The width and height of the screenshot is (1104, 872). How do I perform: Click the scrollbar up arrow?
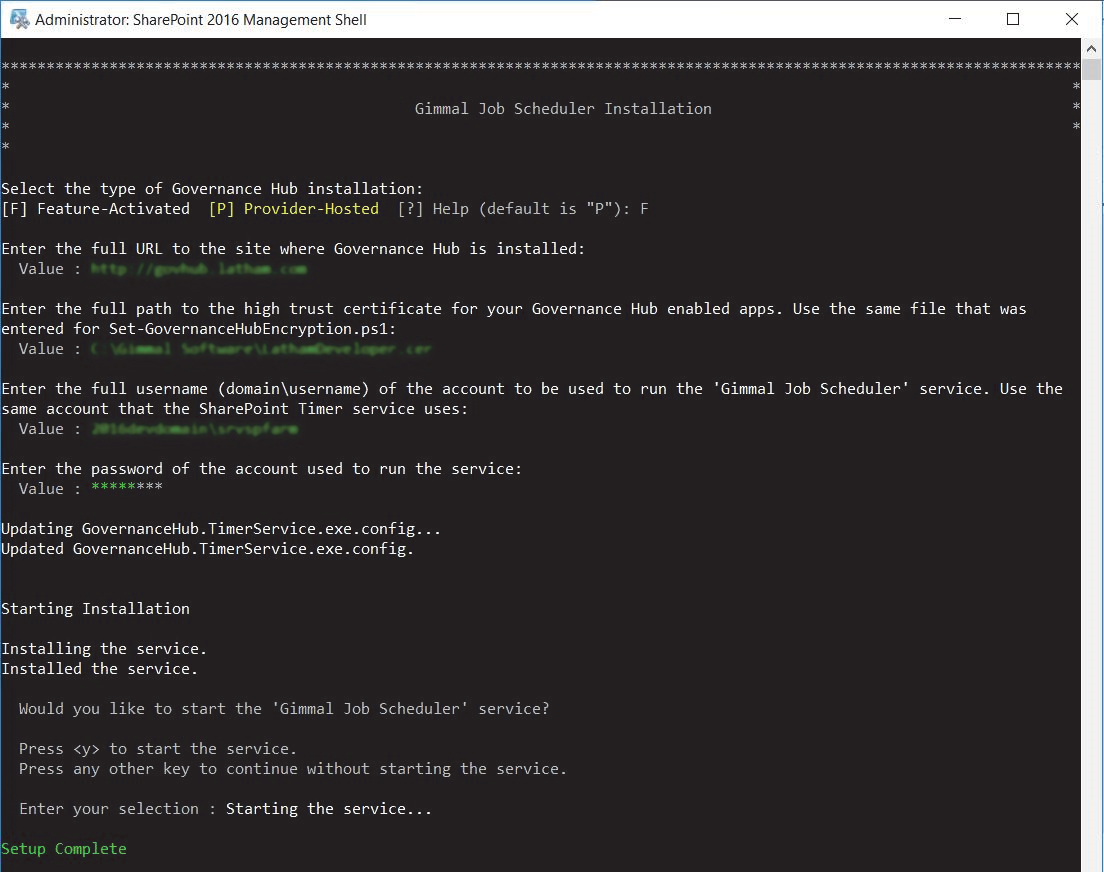[1092, 48]
